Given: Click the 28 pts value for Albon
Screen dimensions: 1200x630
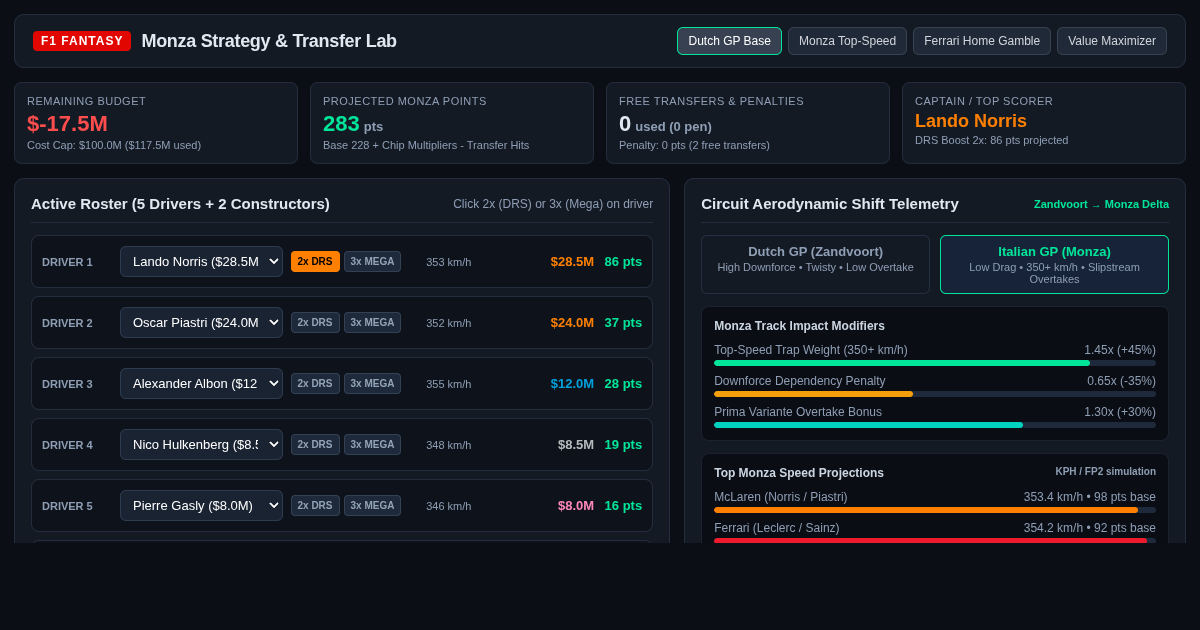Looking at the screenshot, I should [x=623, y=383].
